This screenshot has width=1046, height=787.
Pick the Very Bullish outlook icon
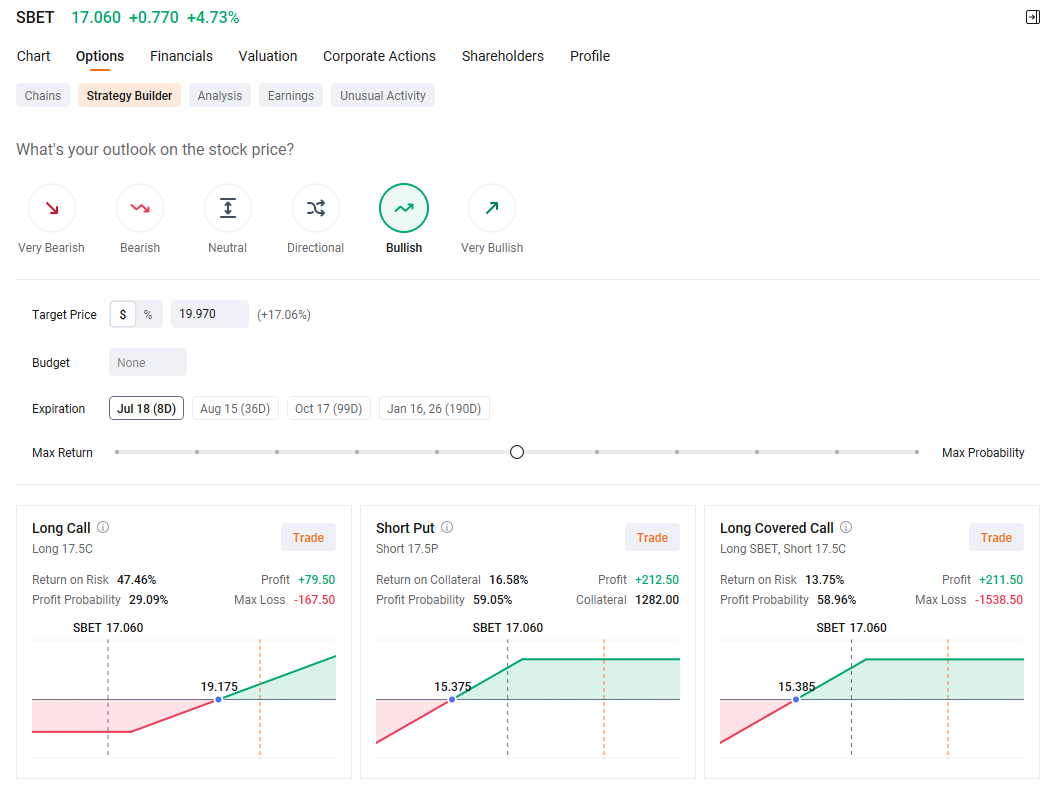pos(492,208)
